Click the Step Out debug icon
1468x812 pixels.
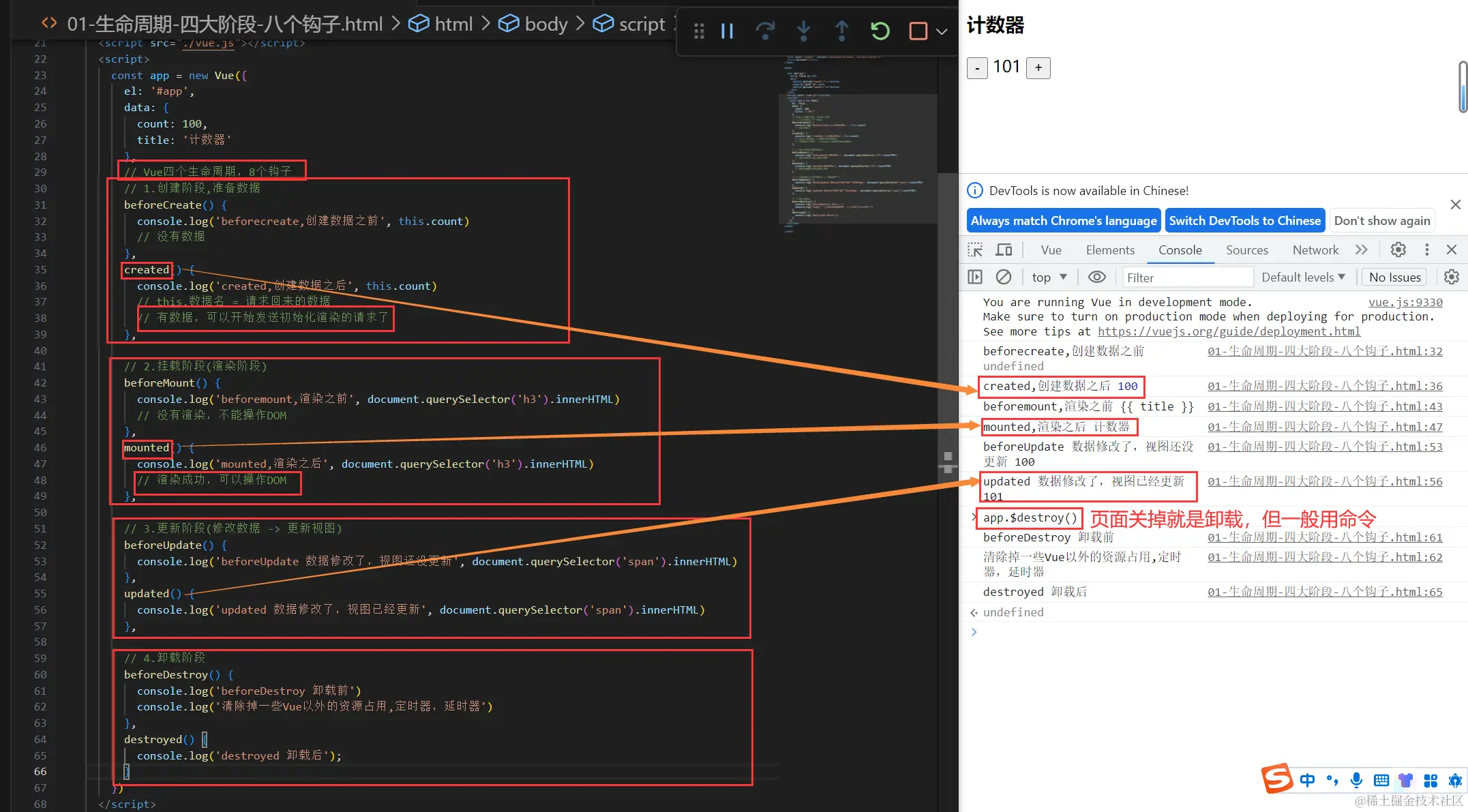[841, 31]
